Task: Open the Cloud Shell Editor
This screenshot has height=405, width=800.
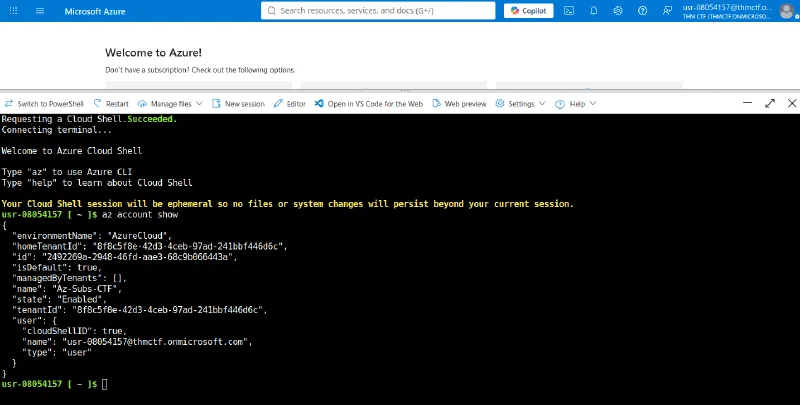Action: point(290,104)
